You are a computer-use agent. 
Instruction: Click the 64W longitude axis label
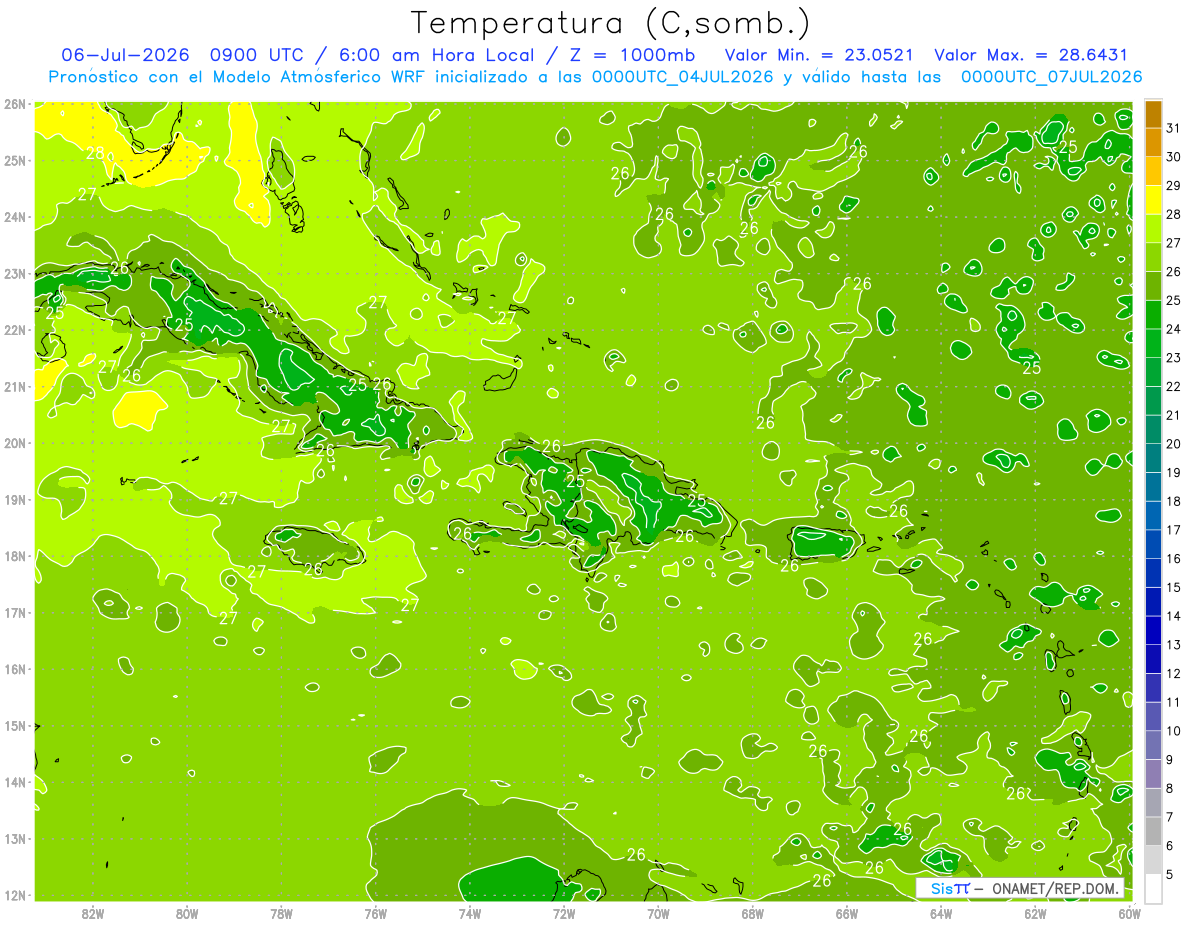pos(941,912)
